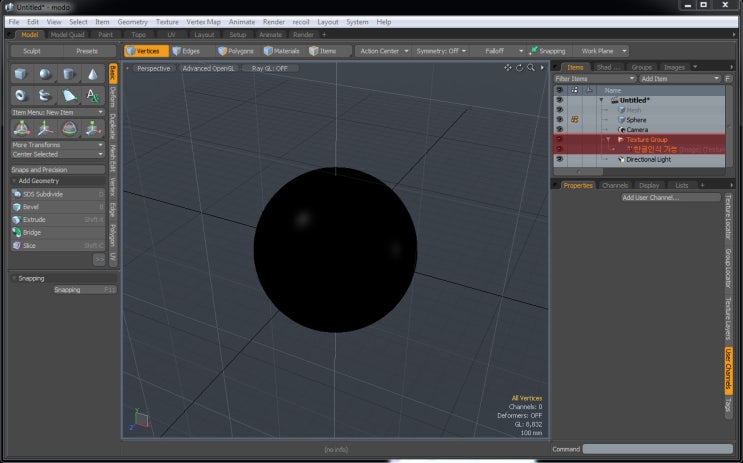Click the Sphere row's orange lock-column icon
The image size is (743, 463).
574,119
